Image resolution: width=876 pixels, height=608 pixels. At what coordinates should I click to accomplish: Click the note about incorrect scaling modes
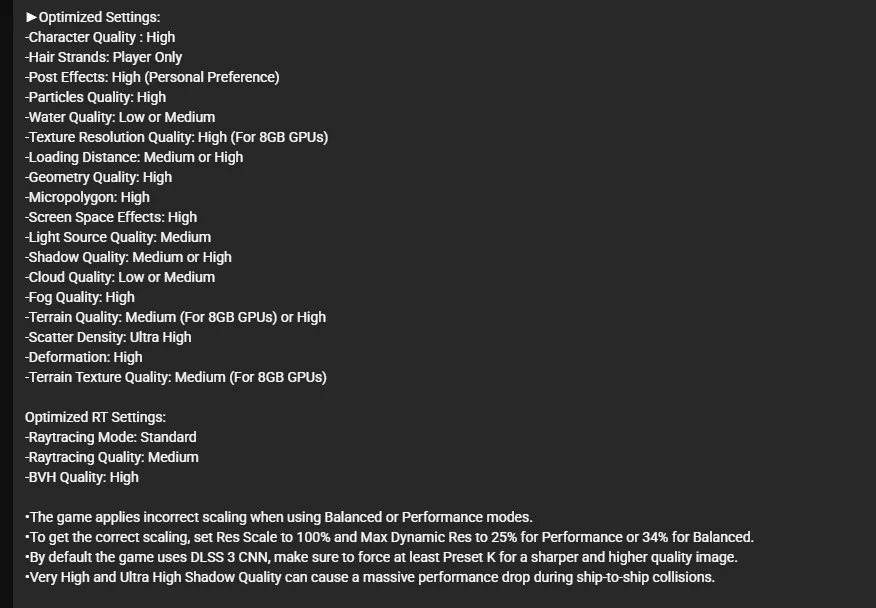point(279,517)
